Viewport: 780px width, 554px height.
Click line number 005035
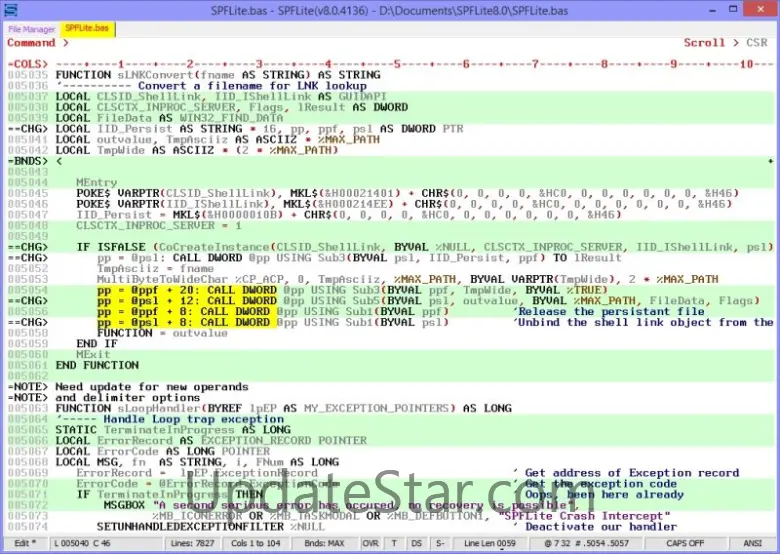point(28,75)
